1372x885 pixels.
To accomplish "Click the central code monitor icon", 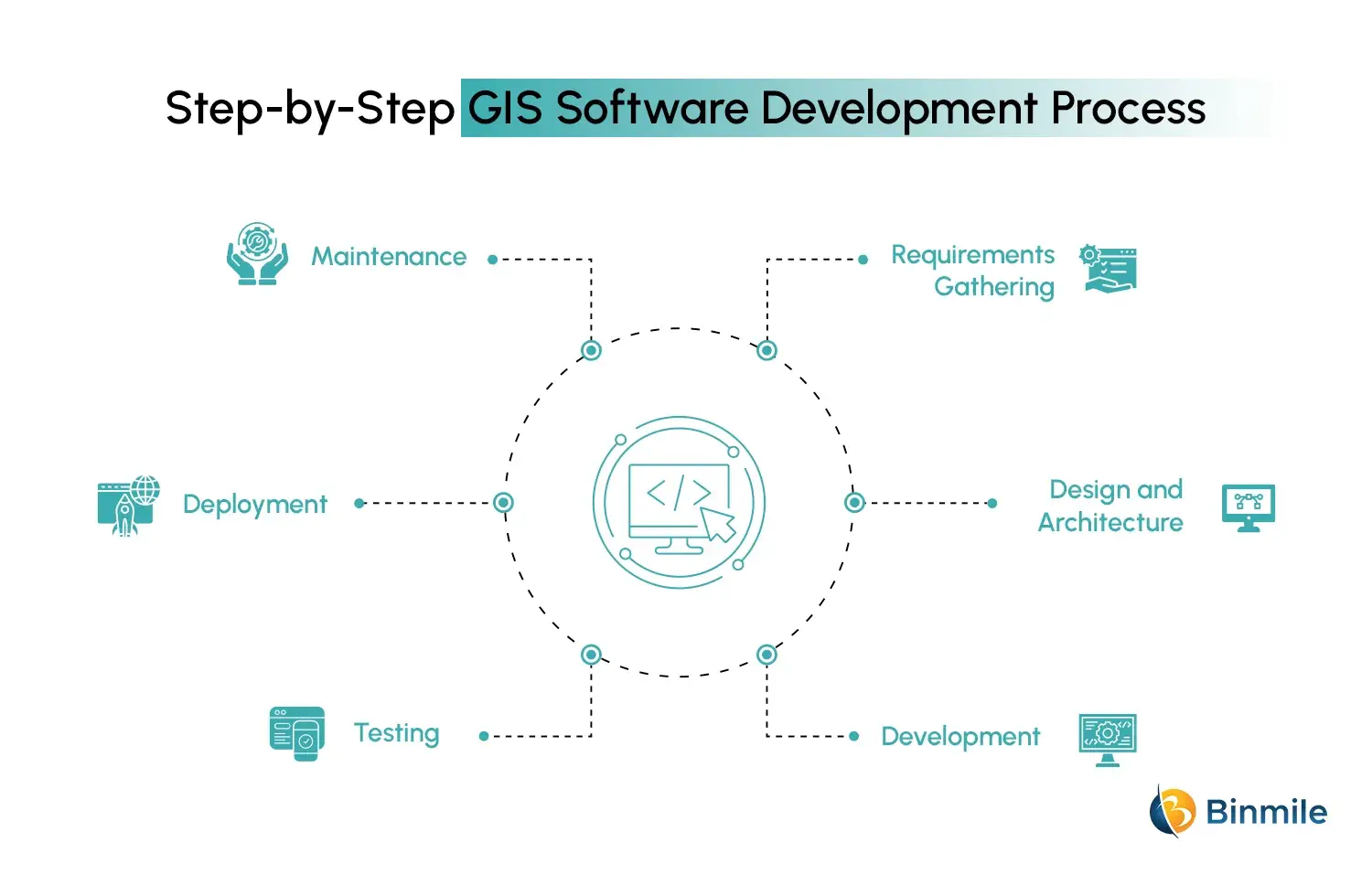I will 680,503.
